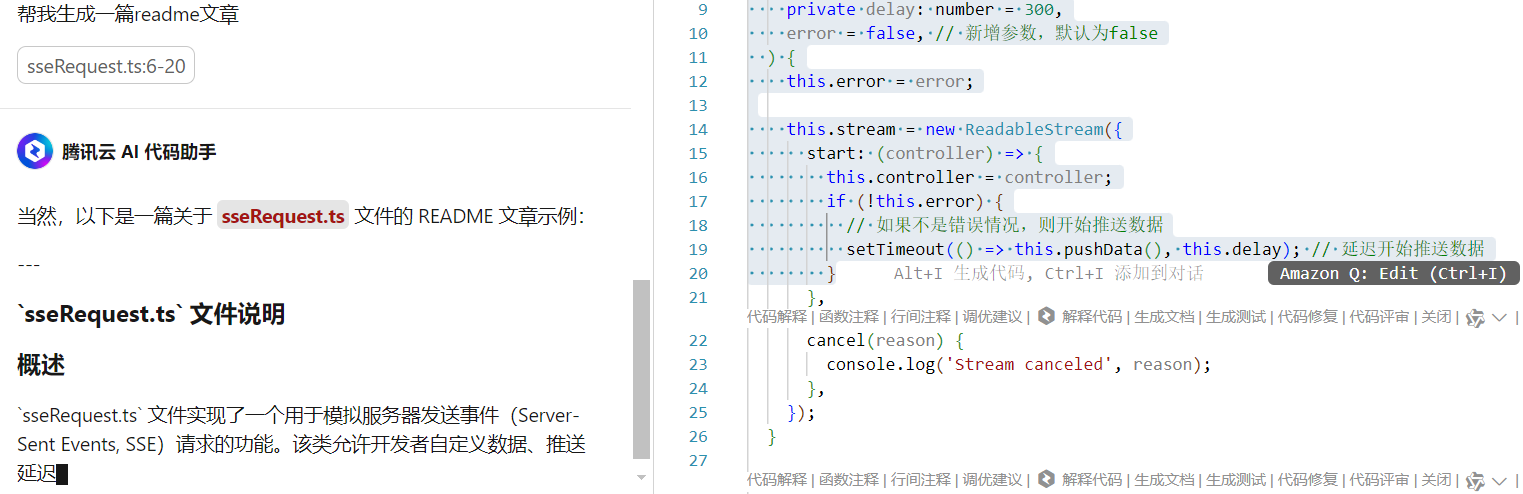Click the 腾讯云 AI 代码助手 name label
Viewport: 1523px width, 494px height.
coord(139,152)
